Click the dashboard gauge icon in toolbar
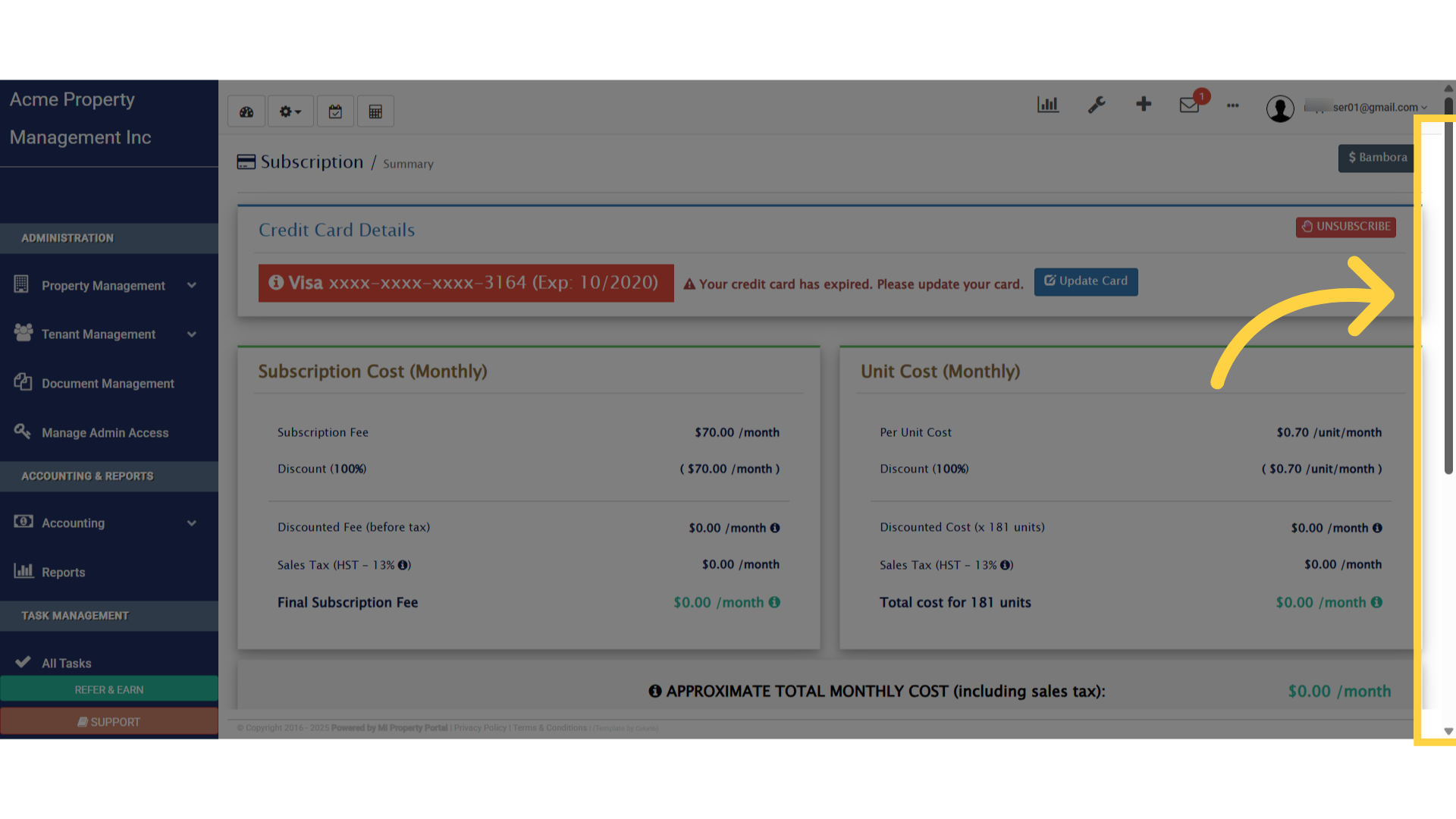The height and width of the screenshot is (819, 1456). pyautogui.click(x=246, y=112)
